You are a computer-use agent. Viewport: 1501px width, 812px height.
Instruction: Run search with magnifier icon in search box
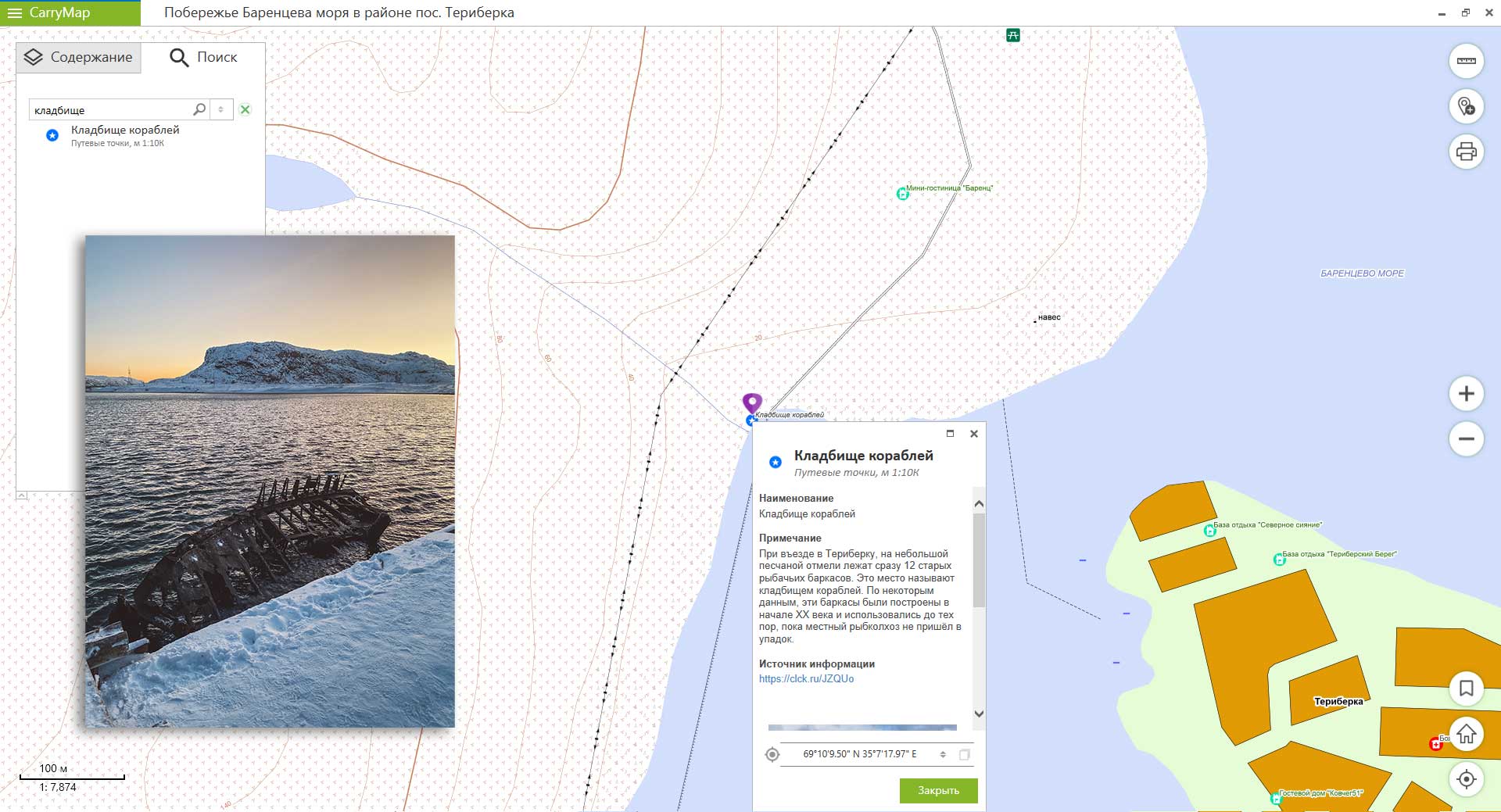[199, 109]
